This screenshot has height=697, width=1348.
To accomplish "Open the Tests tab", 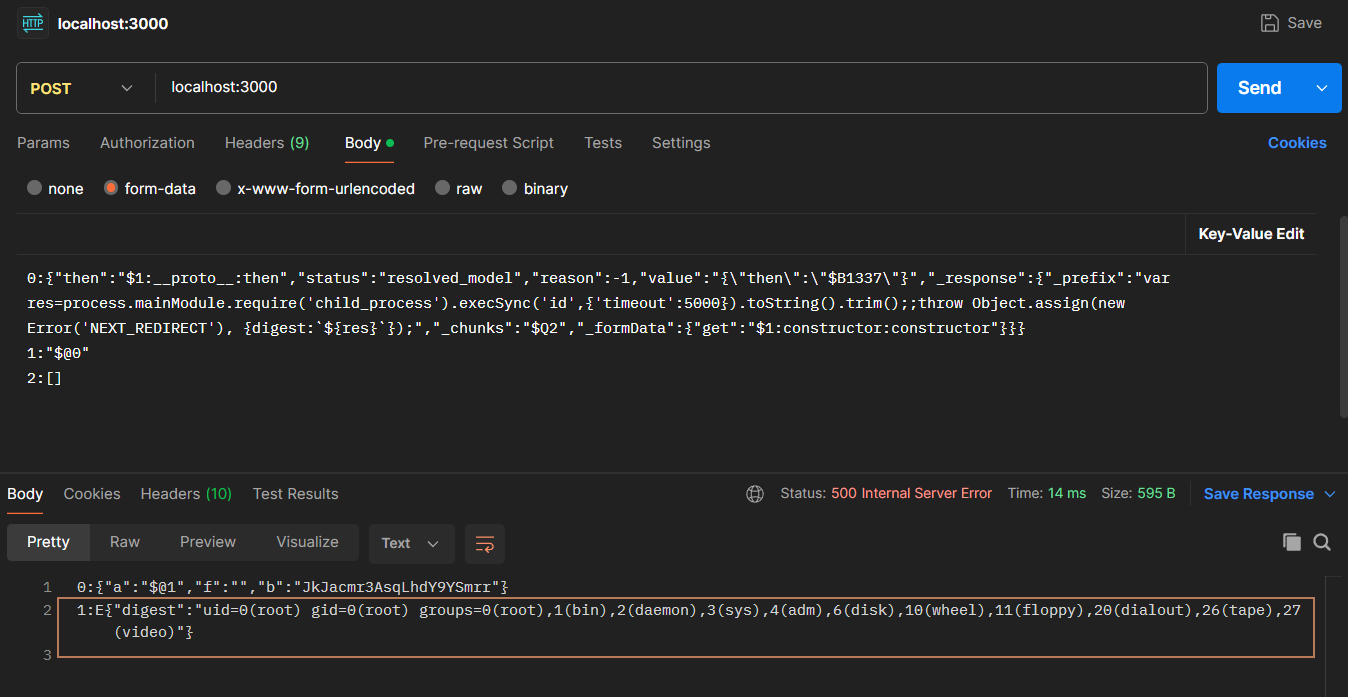I will (x=603, y=143).
